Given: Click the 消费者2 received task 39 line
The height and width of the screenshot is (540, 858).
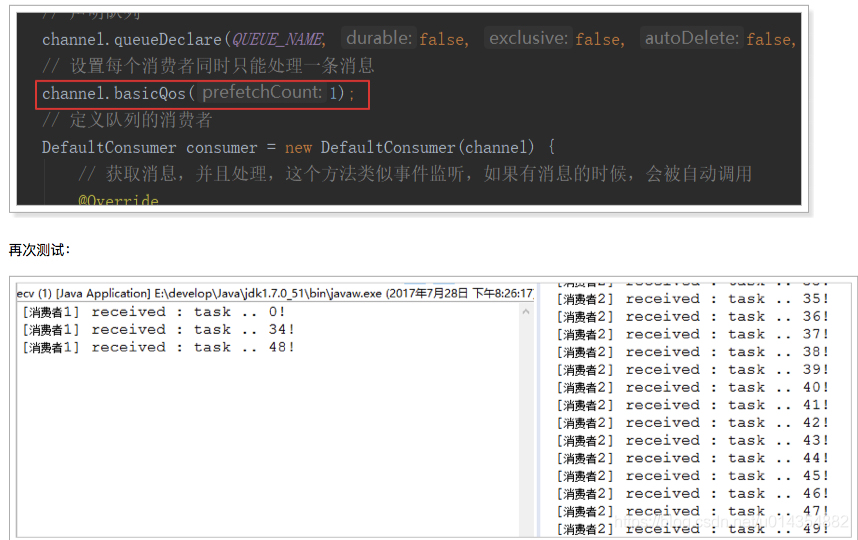Looking at the screenshot, I should [x=693, y=369].
